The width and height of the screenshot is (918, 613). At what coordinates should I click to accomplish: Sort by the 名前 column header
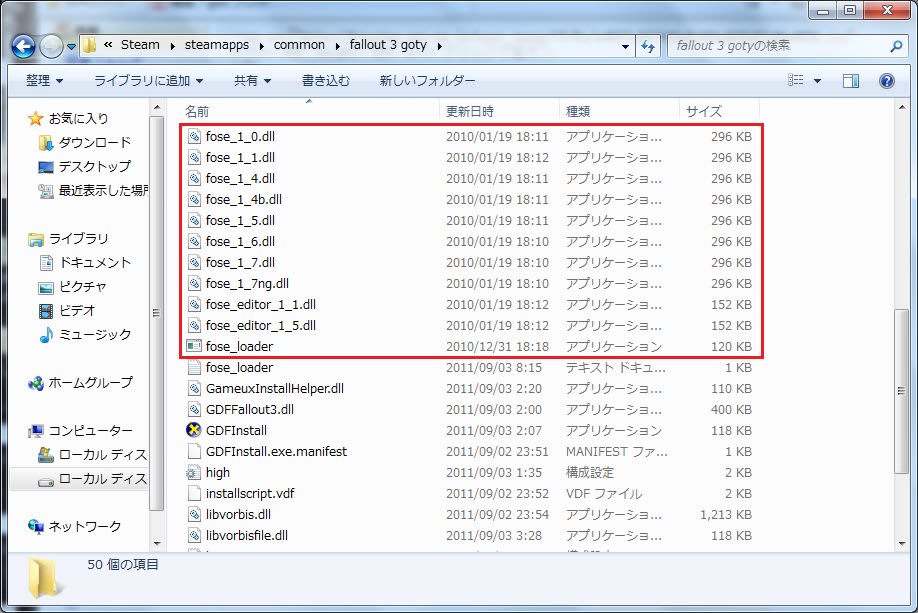coord(309,111)
